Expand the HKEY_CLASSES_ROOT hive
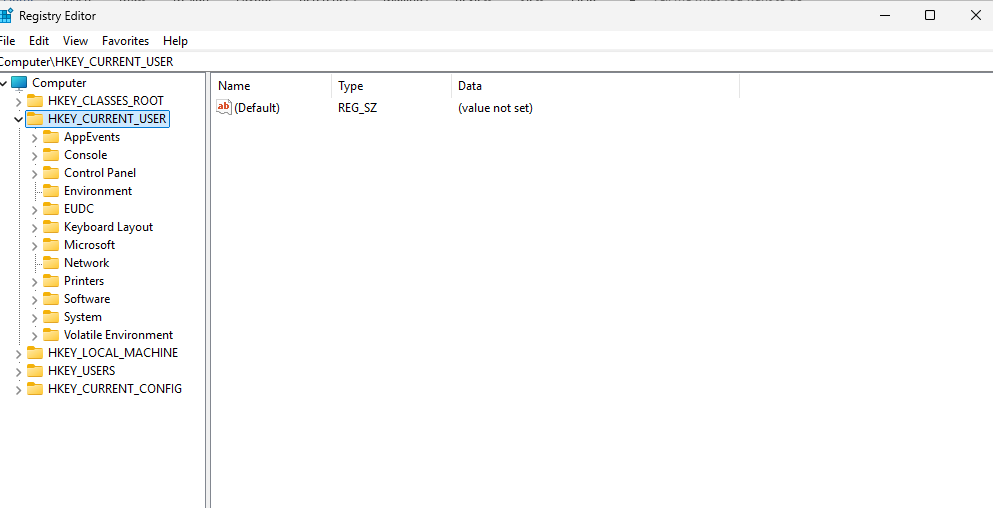993x508 pixels. [18, 101]
